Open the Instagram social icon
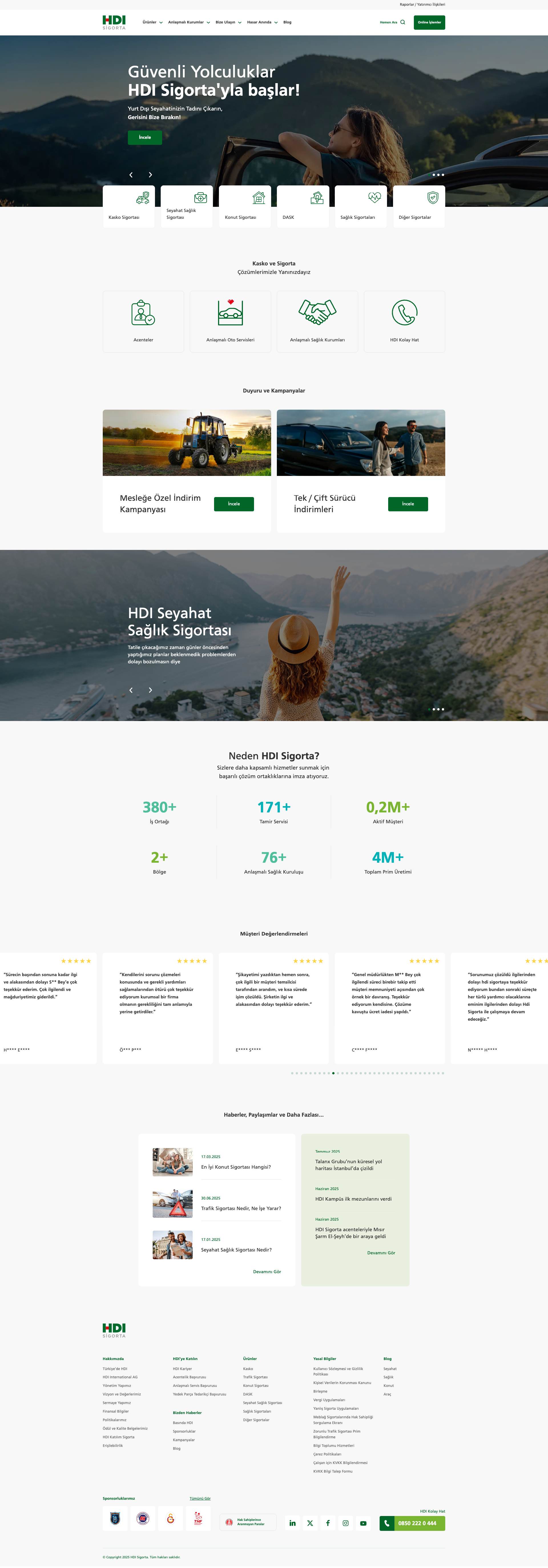The width and height of the screenshot is (548, 1568). (345, 1523)
